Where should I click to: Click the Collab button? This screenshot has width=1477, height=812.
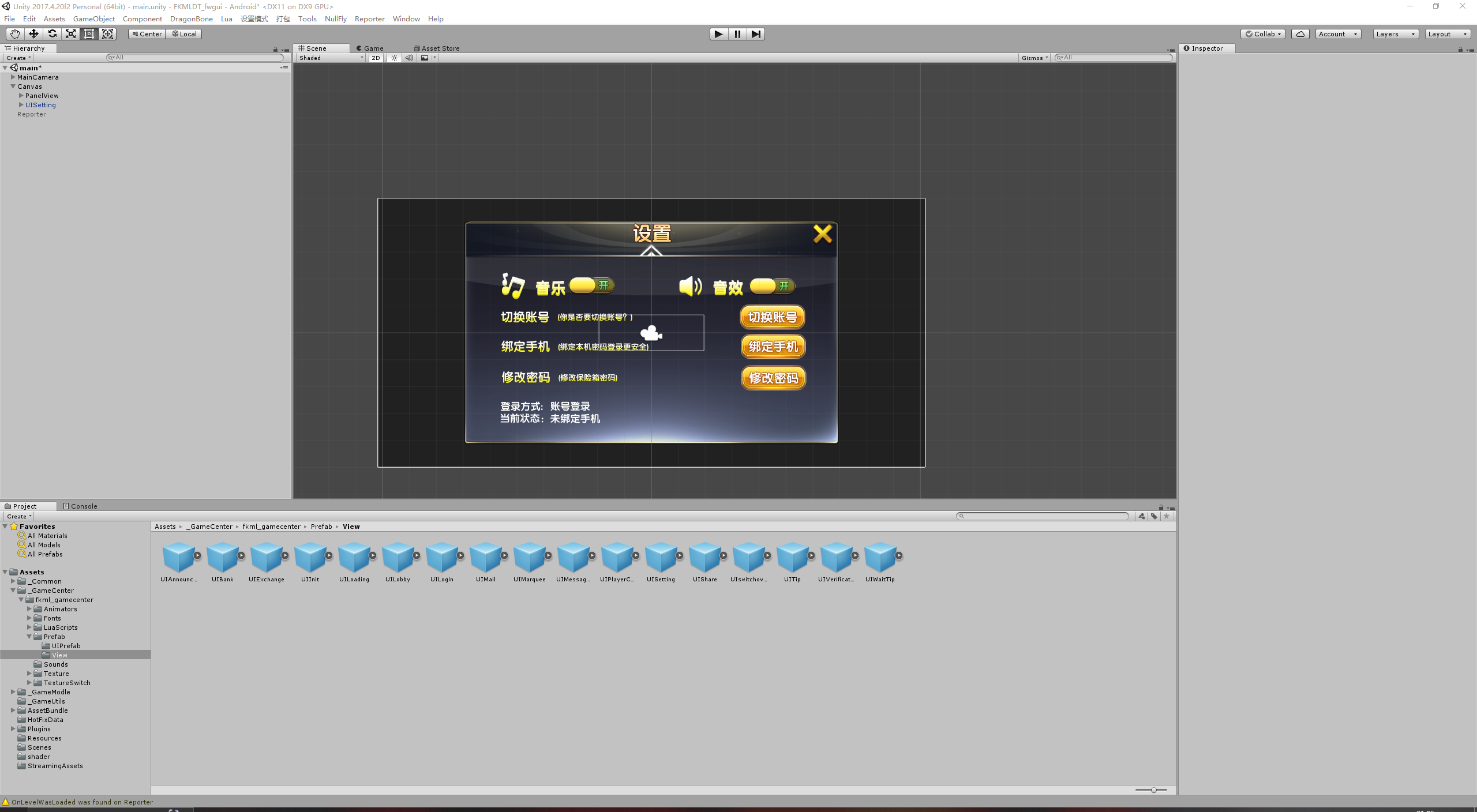tap(1262, 34)
